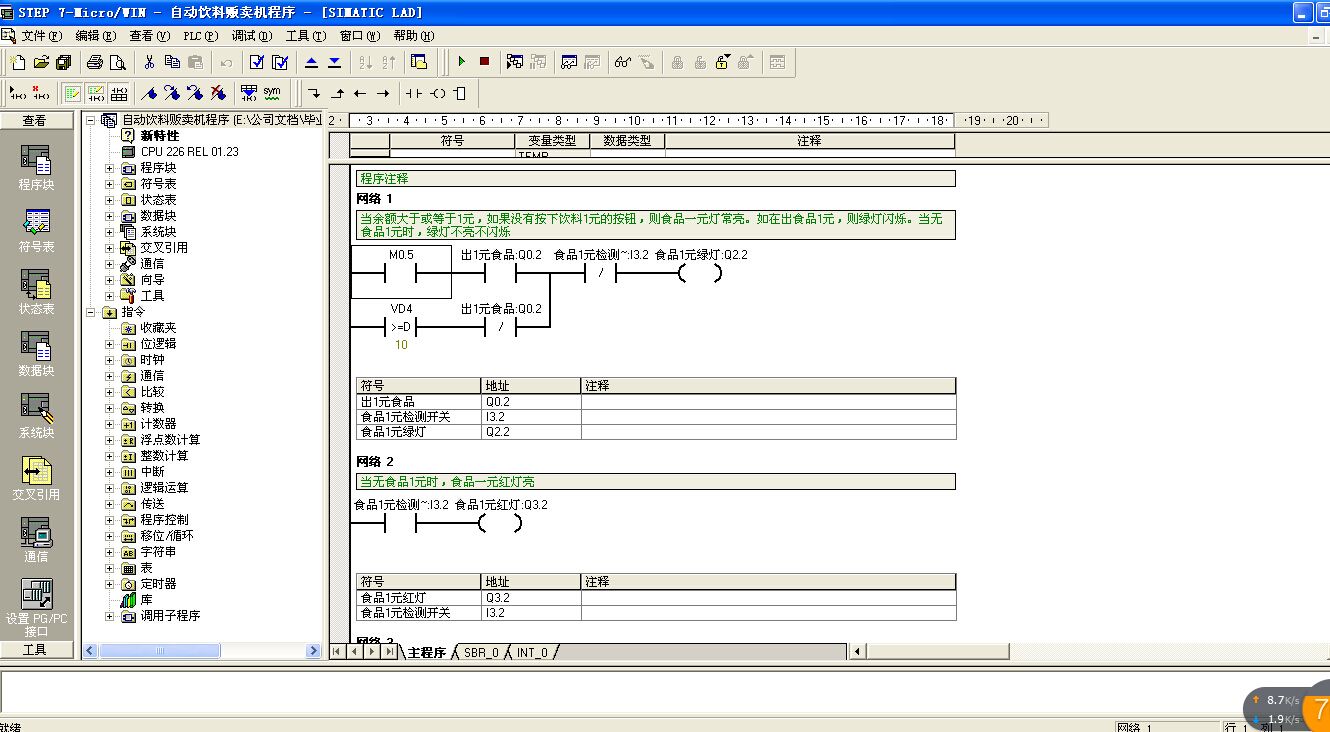Click the green RUN mode icon
Viewport: 1330px width, 732px height.
[461, 62]
